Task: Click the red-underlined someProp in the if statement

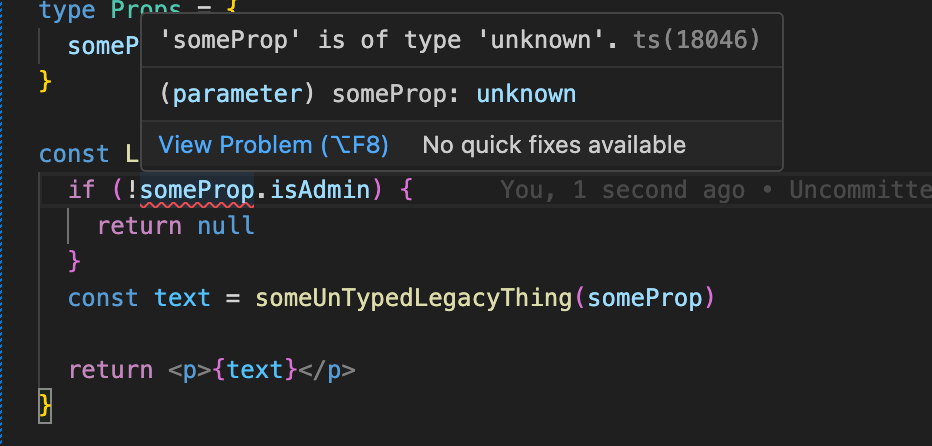Action: pyautogui.click(x=197, y=189)
